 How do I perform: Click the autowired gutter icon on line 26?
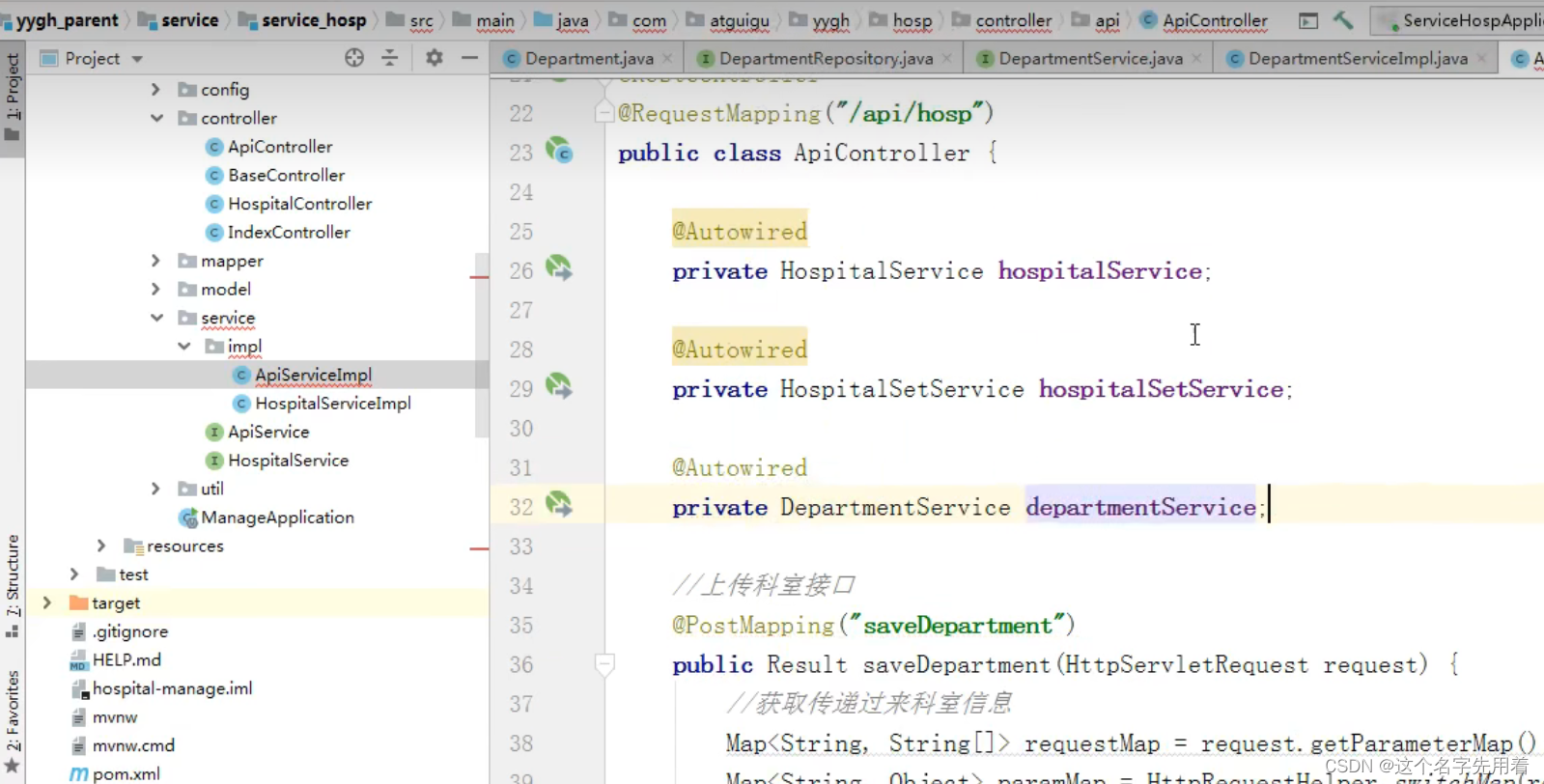[x=559, y=268]
